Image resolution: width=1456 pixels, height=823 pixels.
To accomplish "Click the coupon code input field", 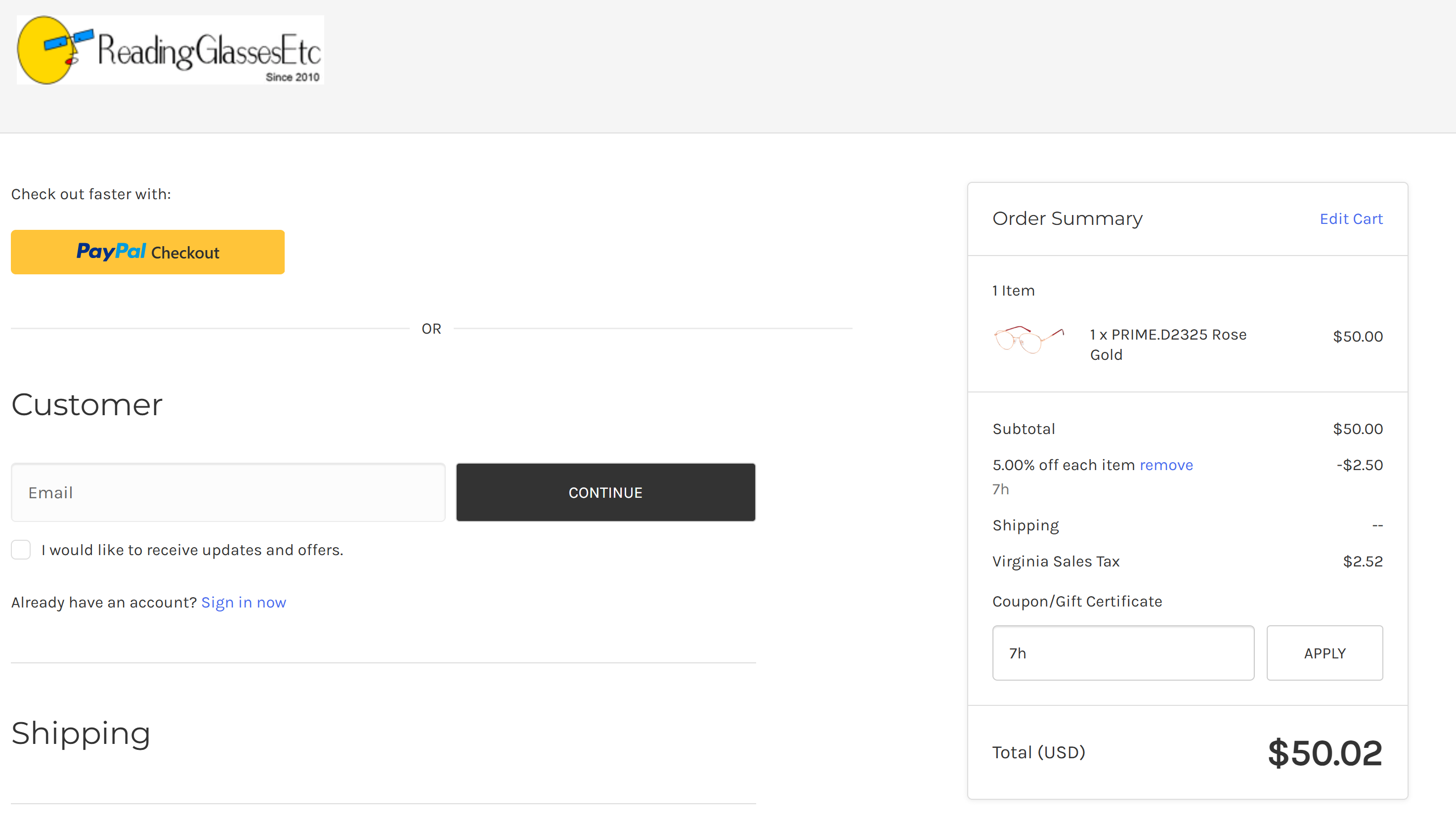I will 1122,653.
